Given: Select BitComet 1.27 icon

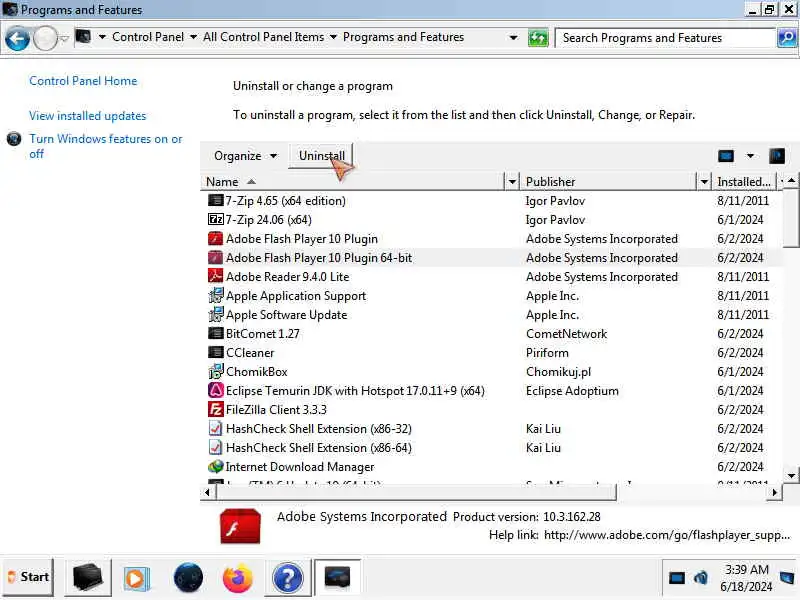Looking at the screenshot, I should tap(216, 334).
